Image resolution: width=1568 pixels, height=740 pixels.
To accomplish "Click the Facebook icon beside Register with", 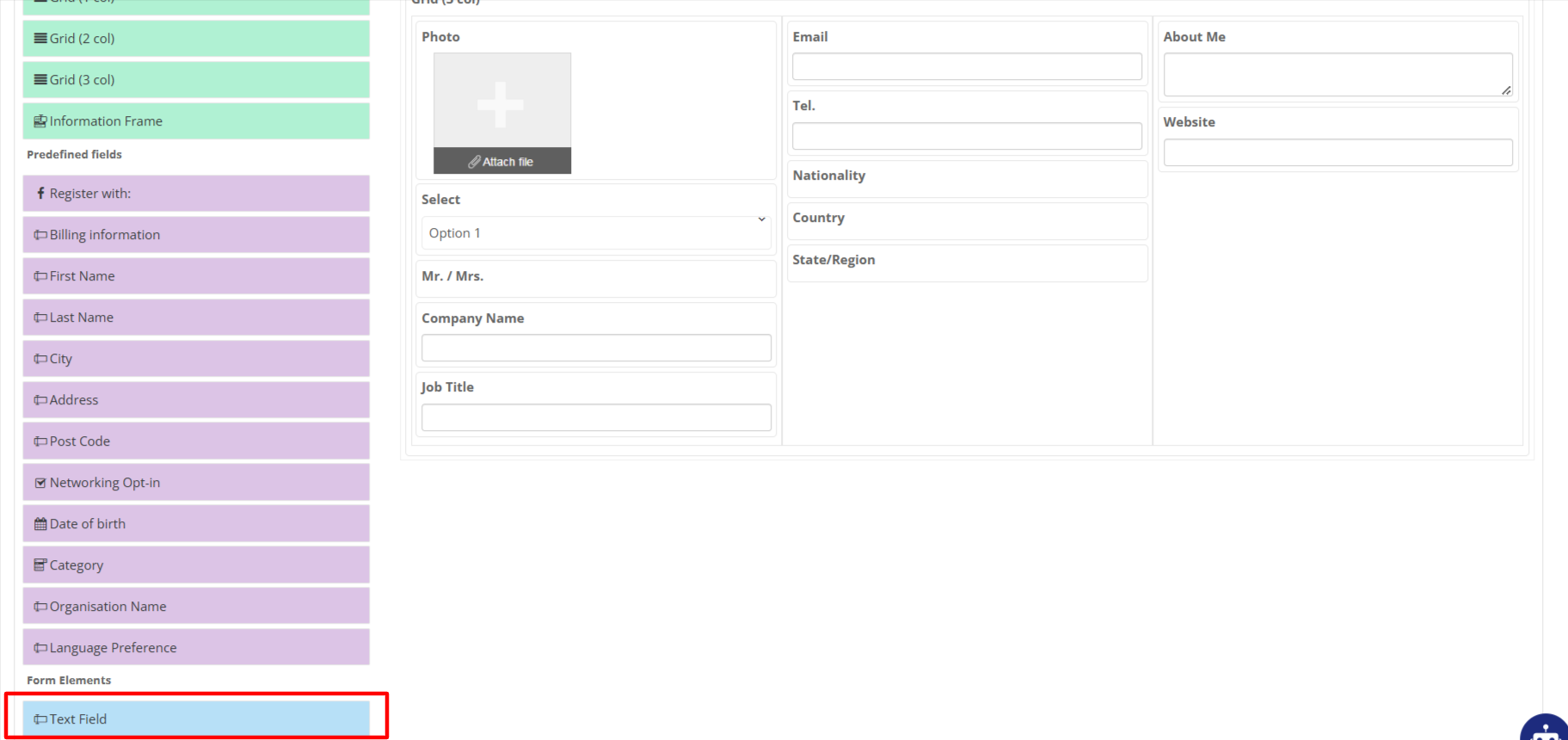I will pyautogui.click(x=40, y=194).
